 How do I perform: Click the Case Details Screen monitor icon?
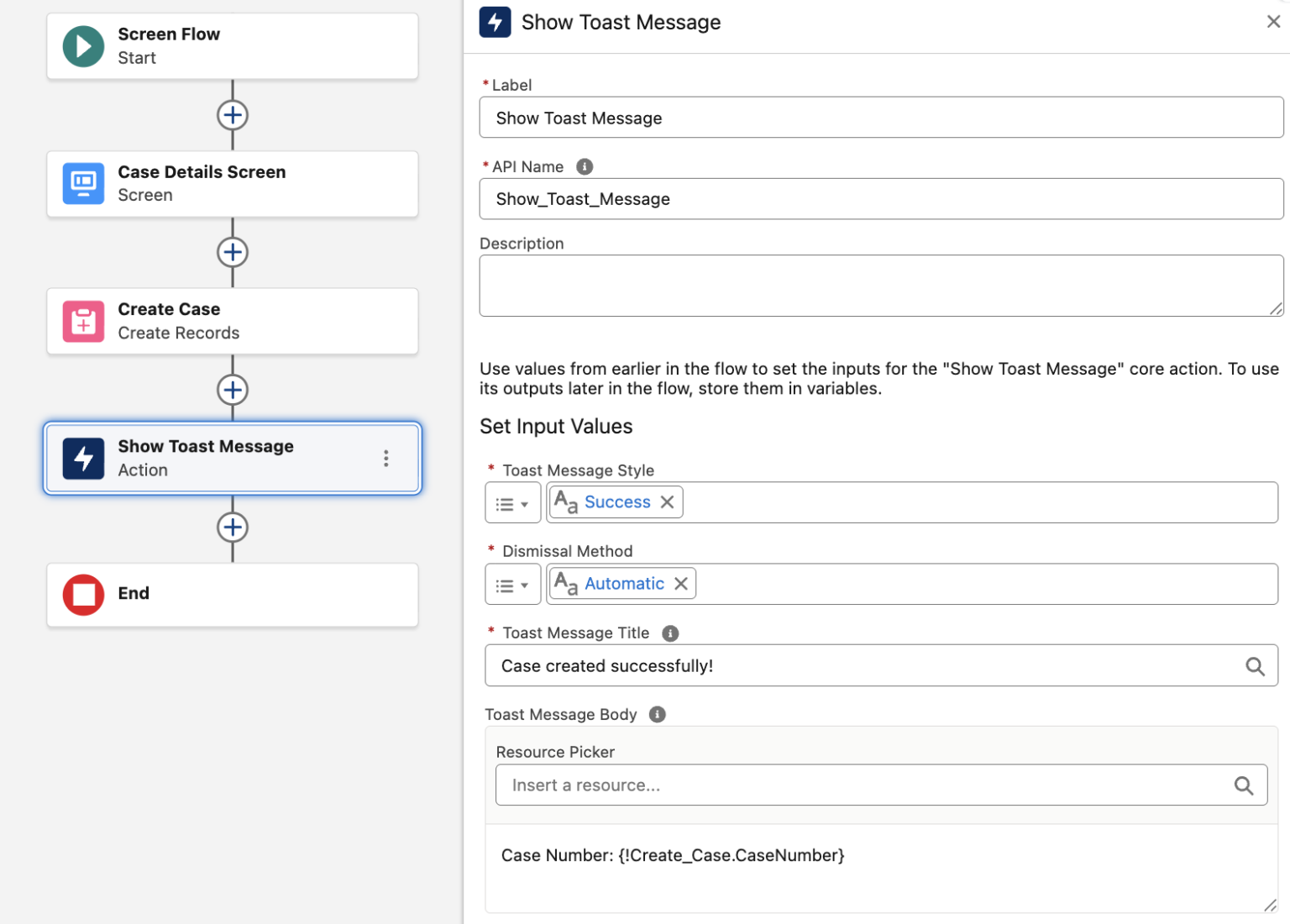coord(83,183)
